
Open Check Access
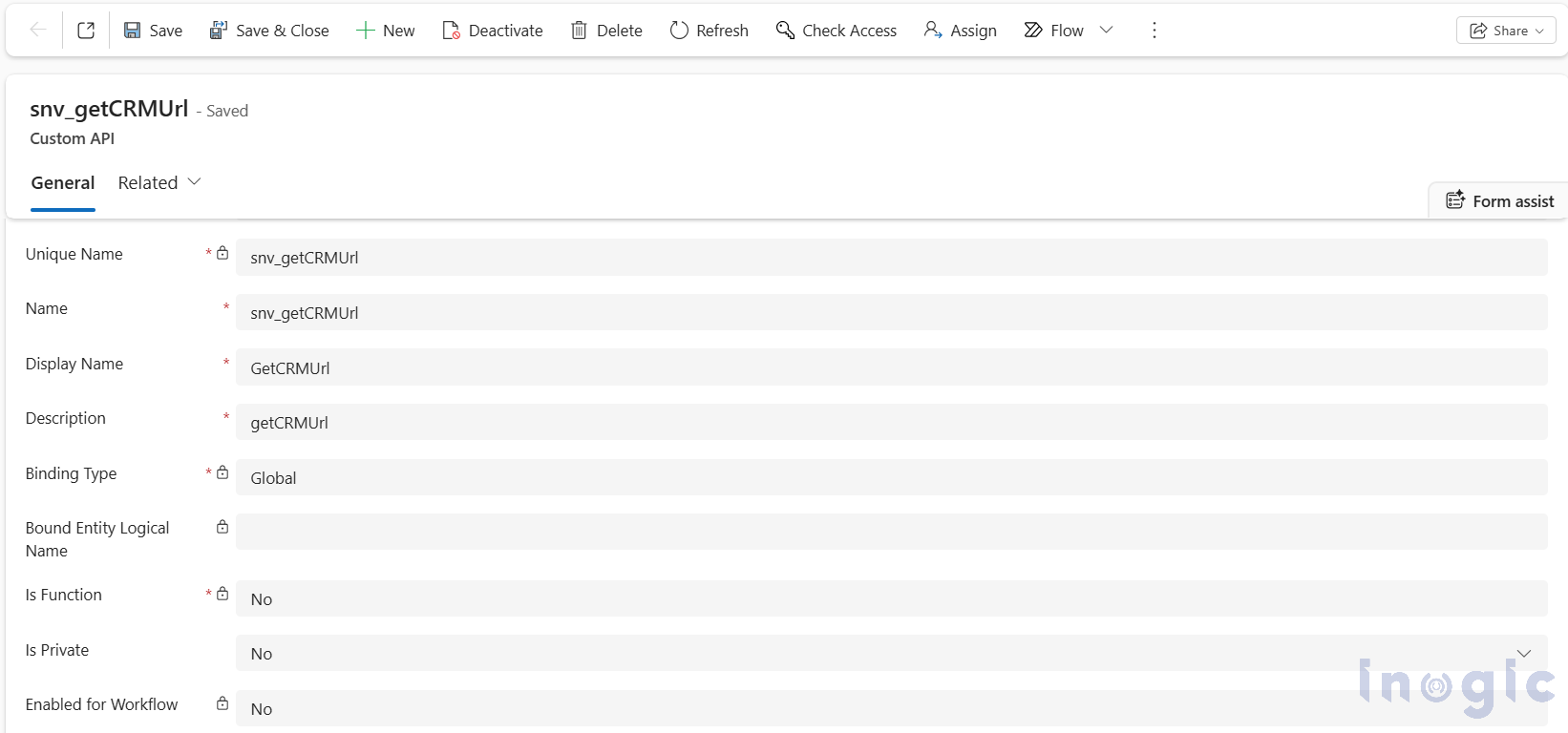tap(837, 31)
